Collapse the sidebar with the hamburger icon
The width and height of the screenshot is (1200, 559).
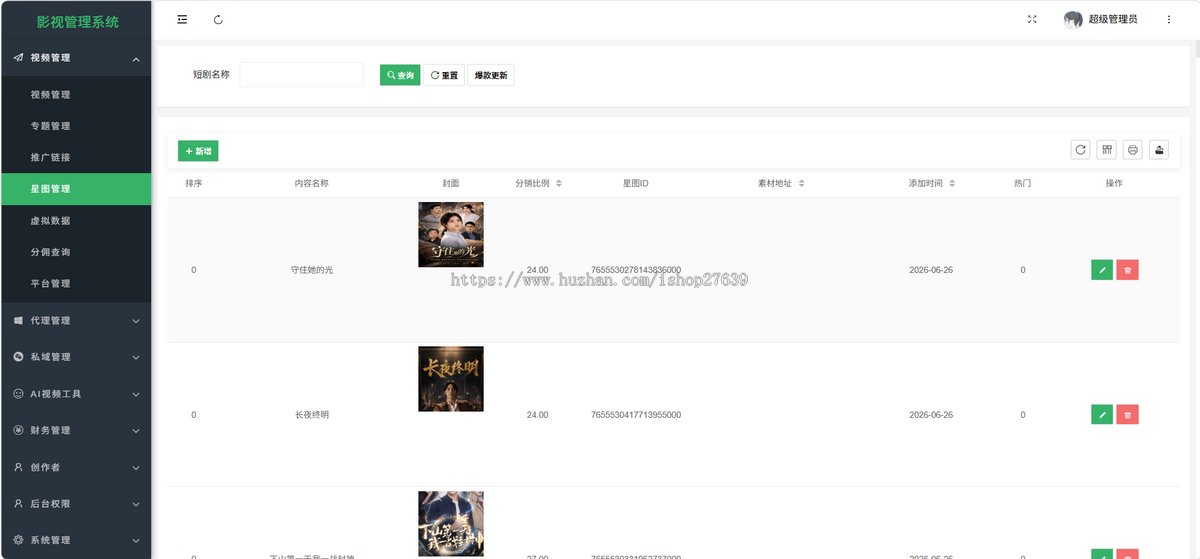coord(181,20)
